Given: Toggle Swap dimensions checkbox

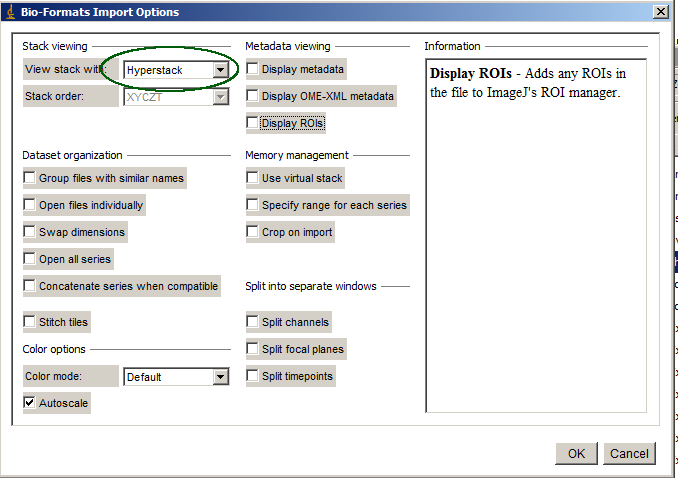Looking at the screenshot, I should pyautogui.click(x=30, y=232).
